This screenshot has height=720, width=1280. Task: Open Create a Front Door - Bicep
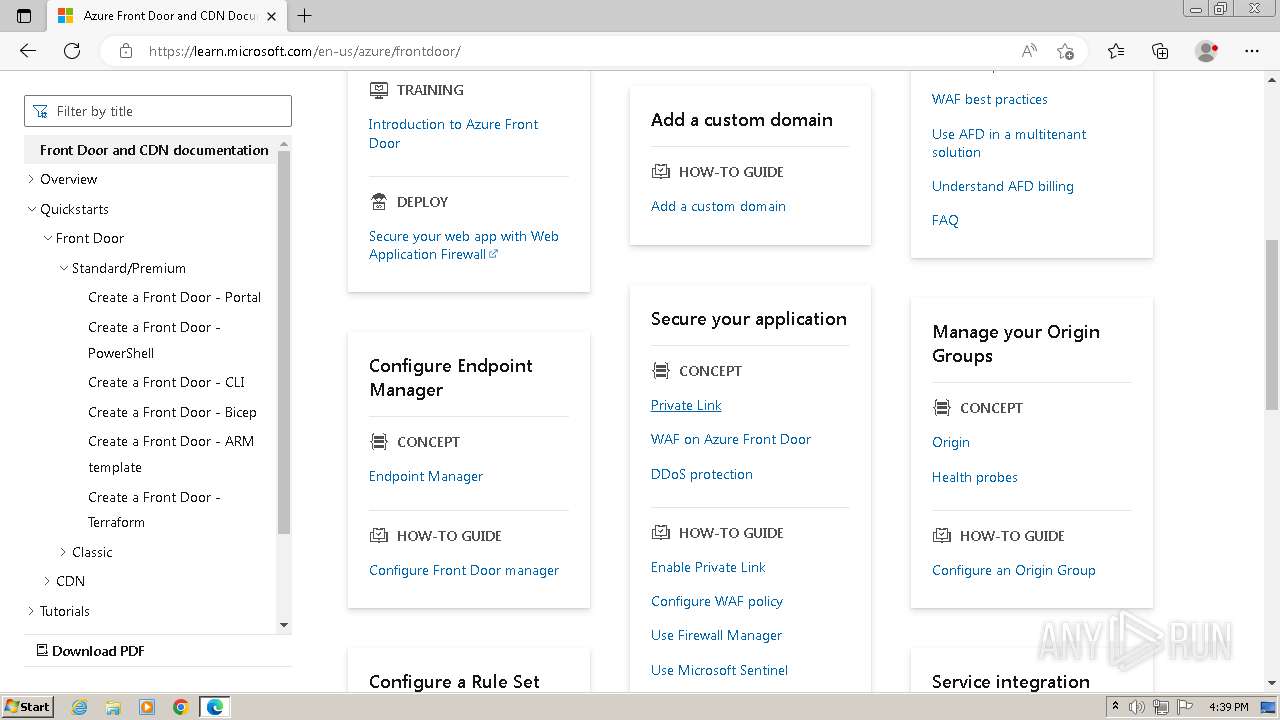[x=172, y=412]
